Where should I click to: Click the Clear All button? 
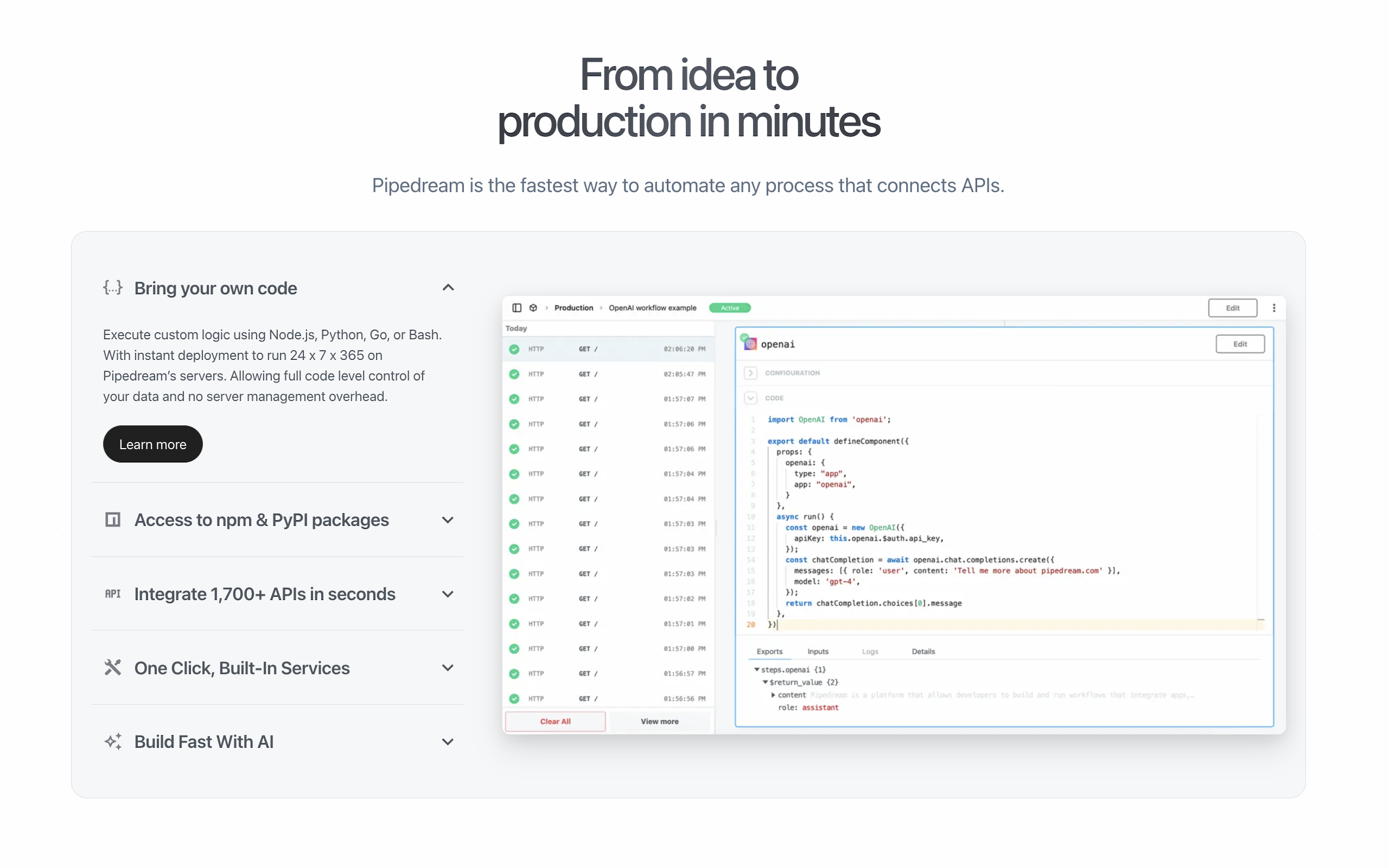[555, 721]
